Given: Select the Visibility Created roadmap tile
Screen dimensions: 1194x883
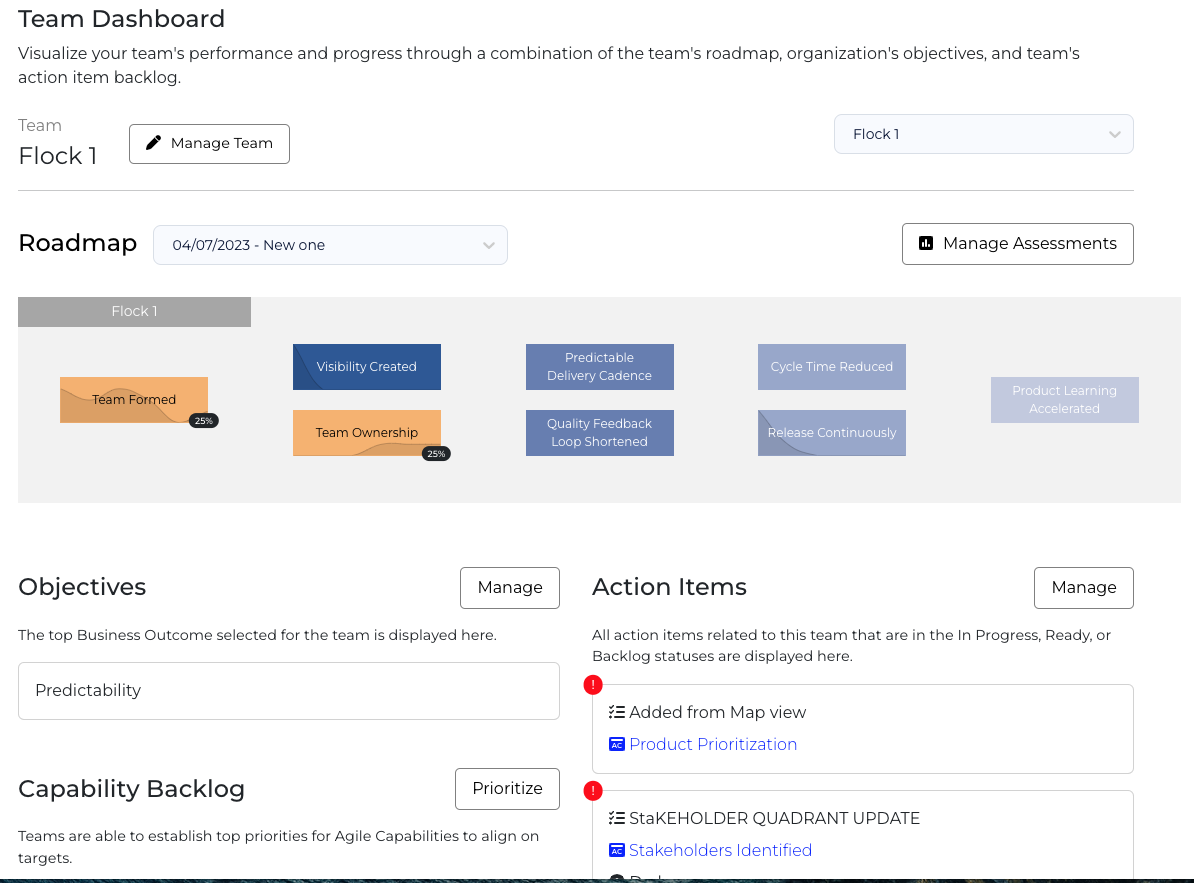Looking at the screenshot, I should coord(366,367).
